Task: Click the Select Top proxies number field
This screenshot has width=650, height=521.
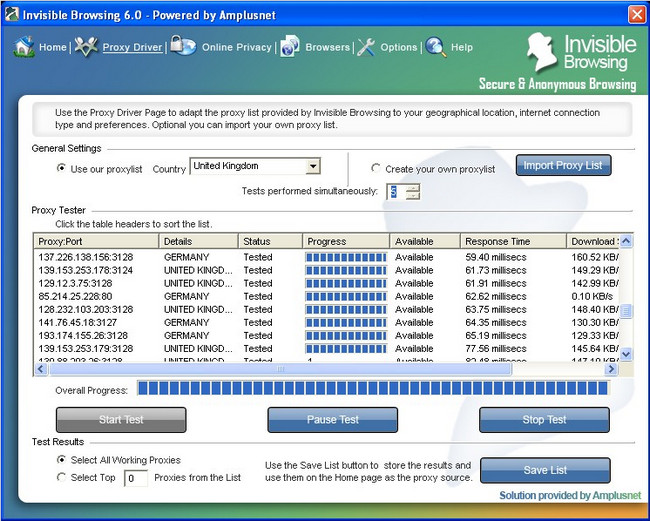Action: [x=135, y=478]
